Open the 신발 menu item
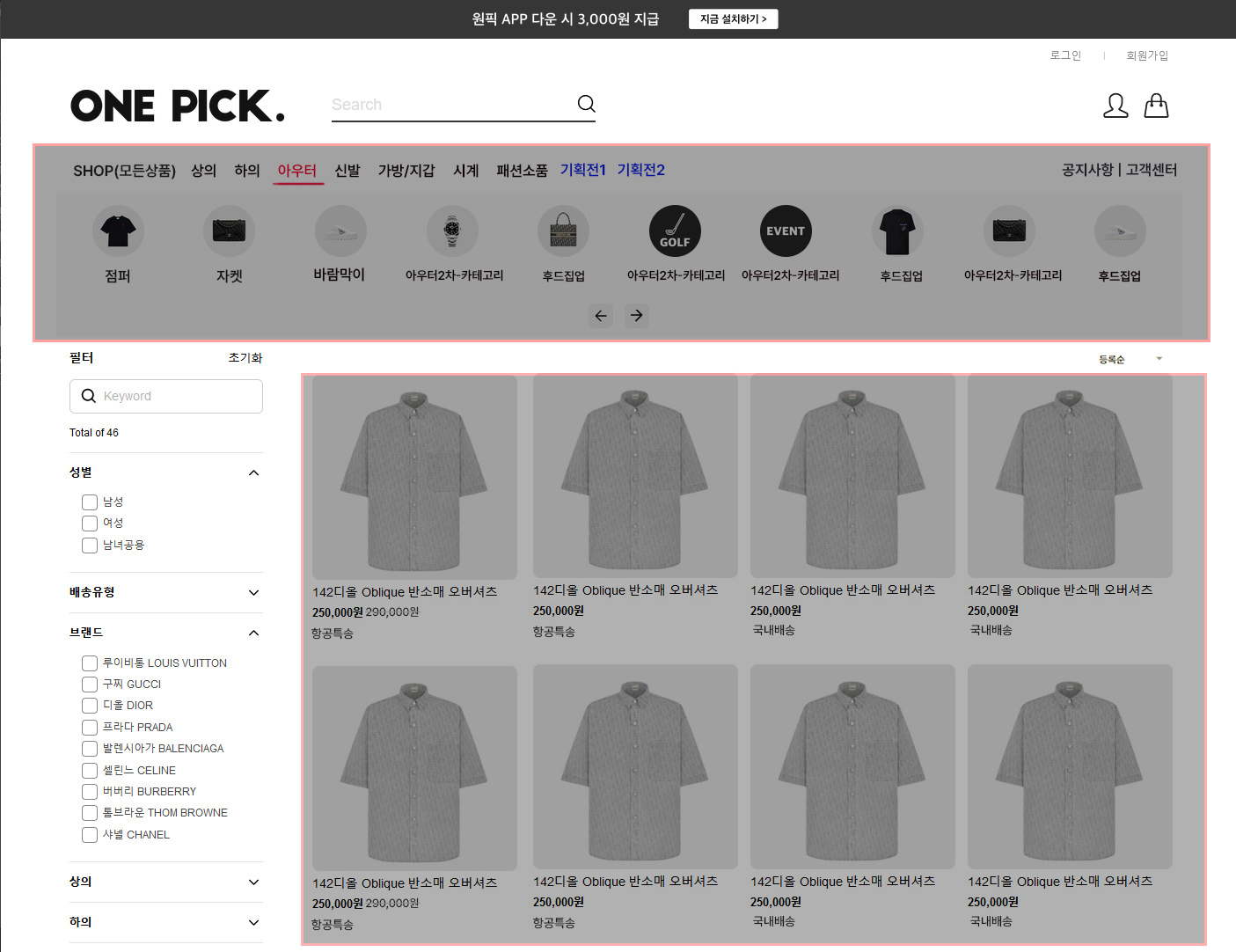This screenshot has width=1236, height=952. (x=347, y=170)
